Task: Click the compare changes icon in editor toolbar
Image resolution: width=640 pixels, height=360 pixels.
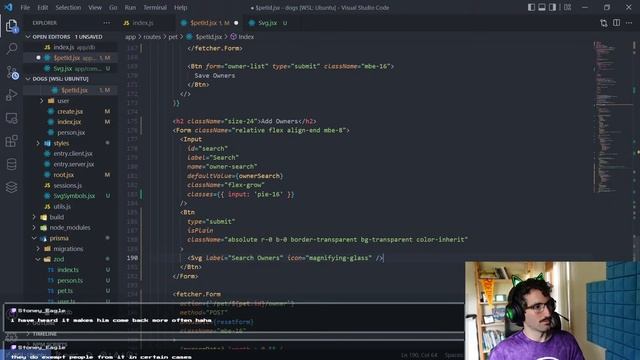Action: pyautogui.click(x=604, y=23)
